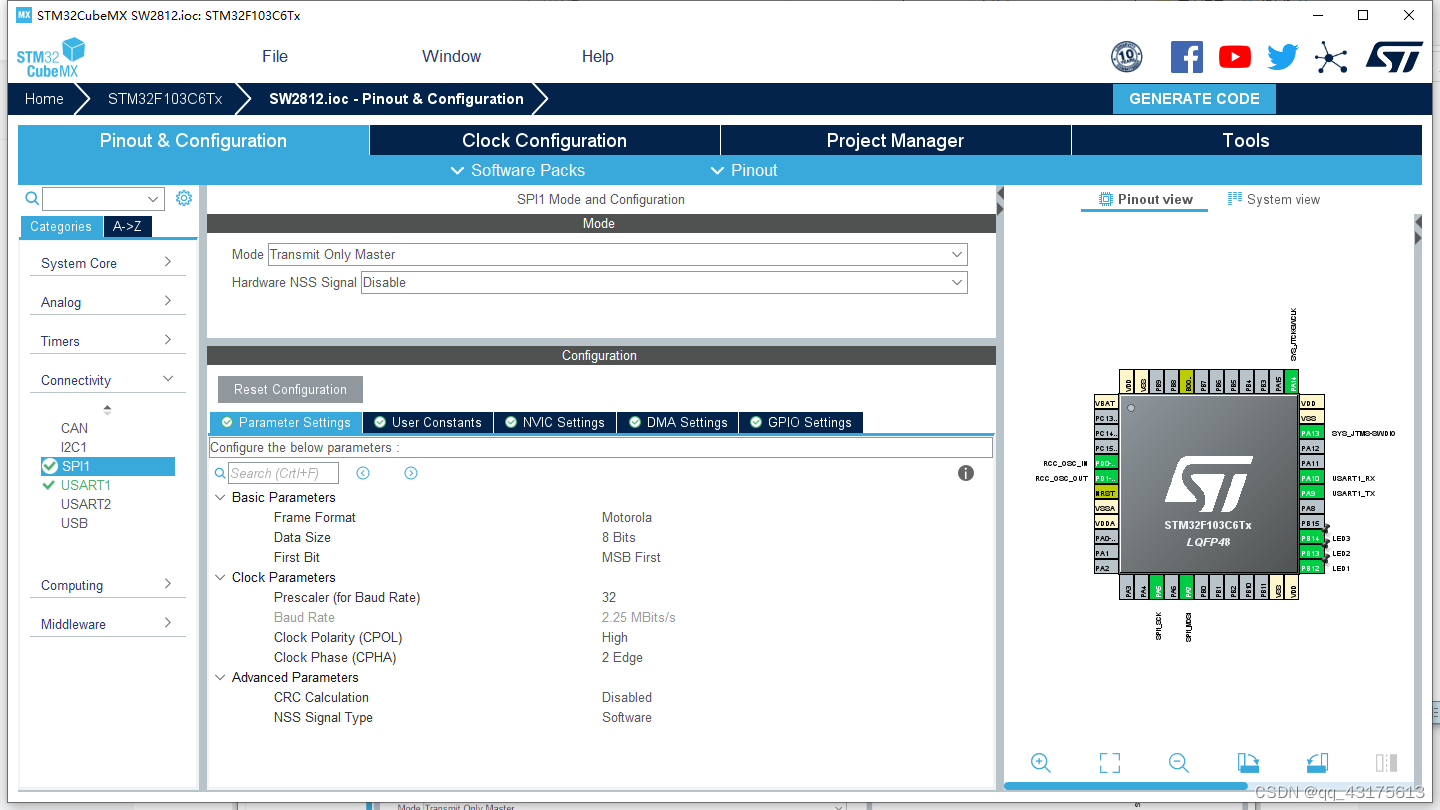
Task: Select the PA7 SPI1_MOSI pin
Action: coord(1188,587)
